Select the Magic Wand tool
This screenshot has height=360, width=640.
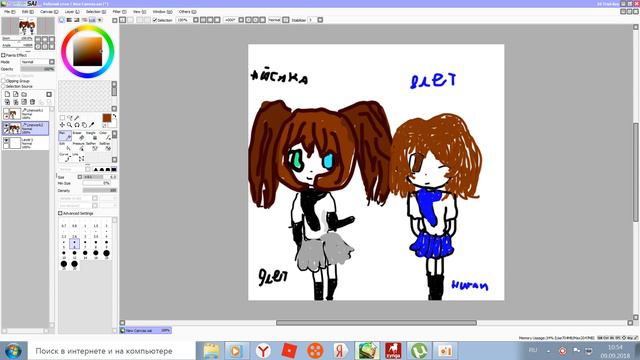(x=77, y=118)
